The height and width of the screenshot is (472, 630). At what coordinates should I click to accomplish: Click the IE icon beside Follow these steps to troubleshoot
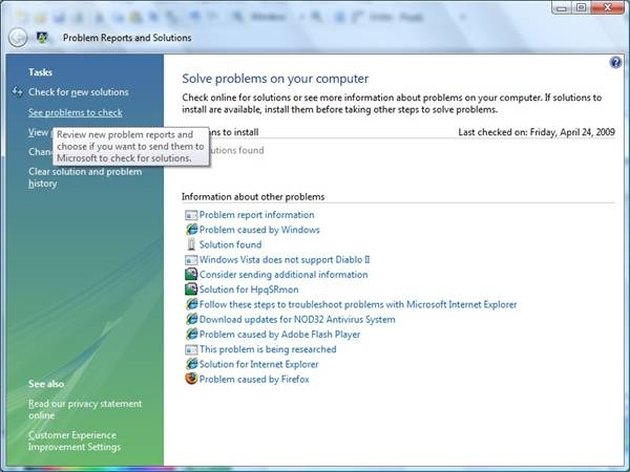click(191, 304)
